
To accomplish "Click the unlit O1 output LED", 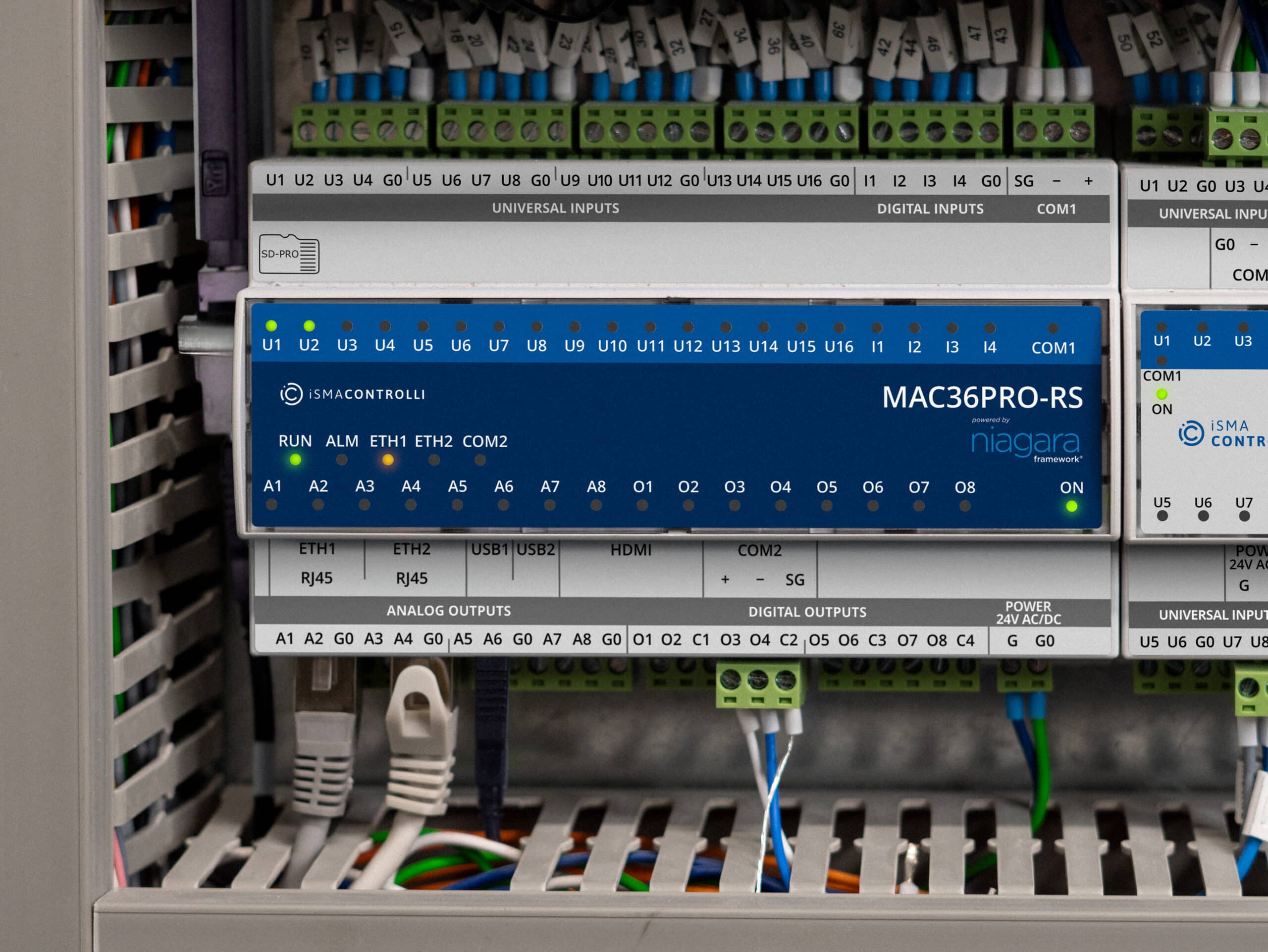I will (x=642, y=506).
